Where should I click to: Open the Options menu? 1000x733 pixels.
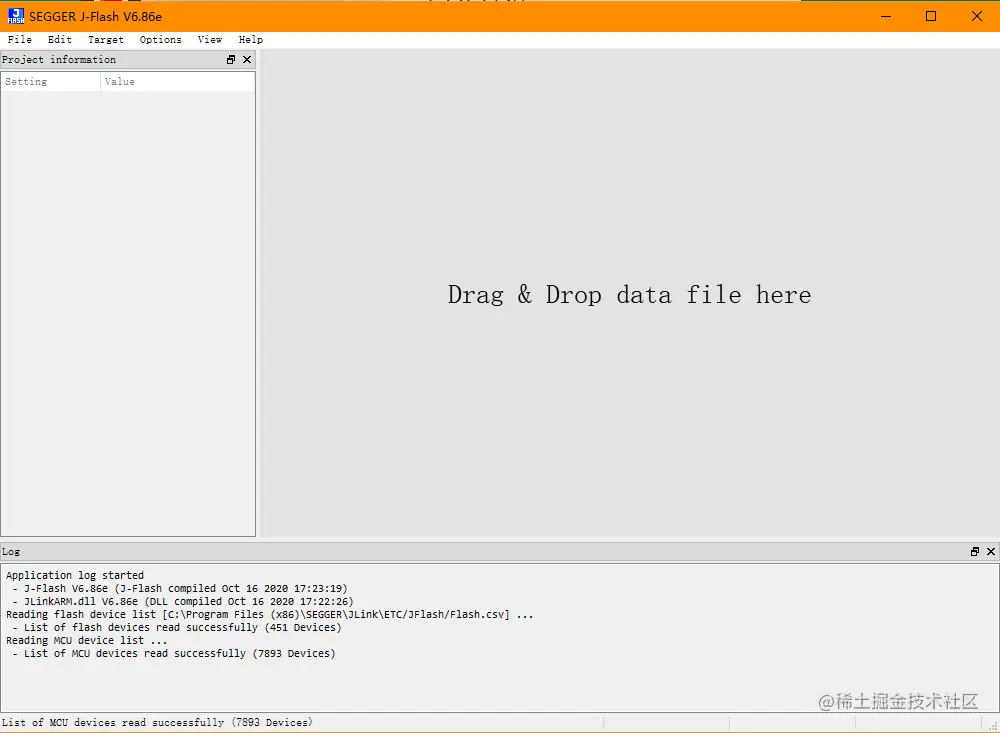[x=161, y=40]
